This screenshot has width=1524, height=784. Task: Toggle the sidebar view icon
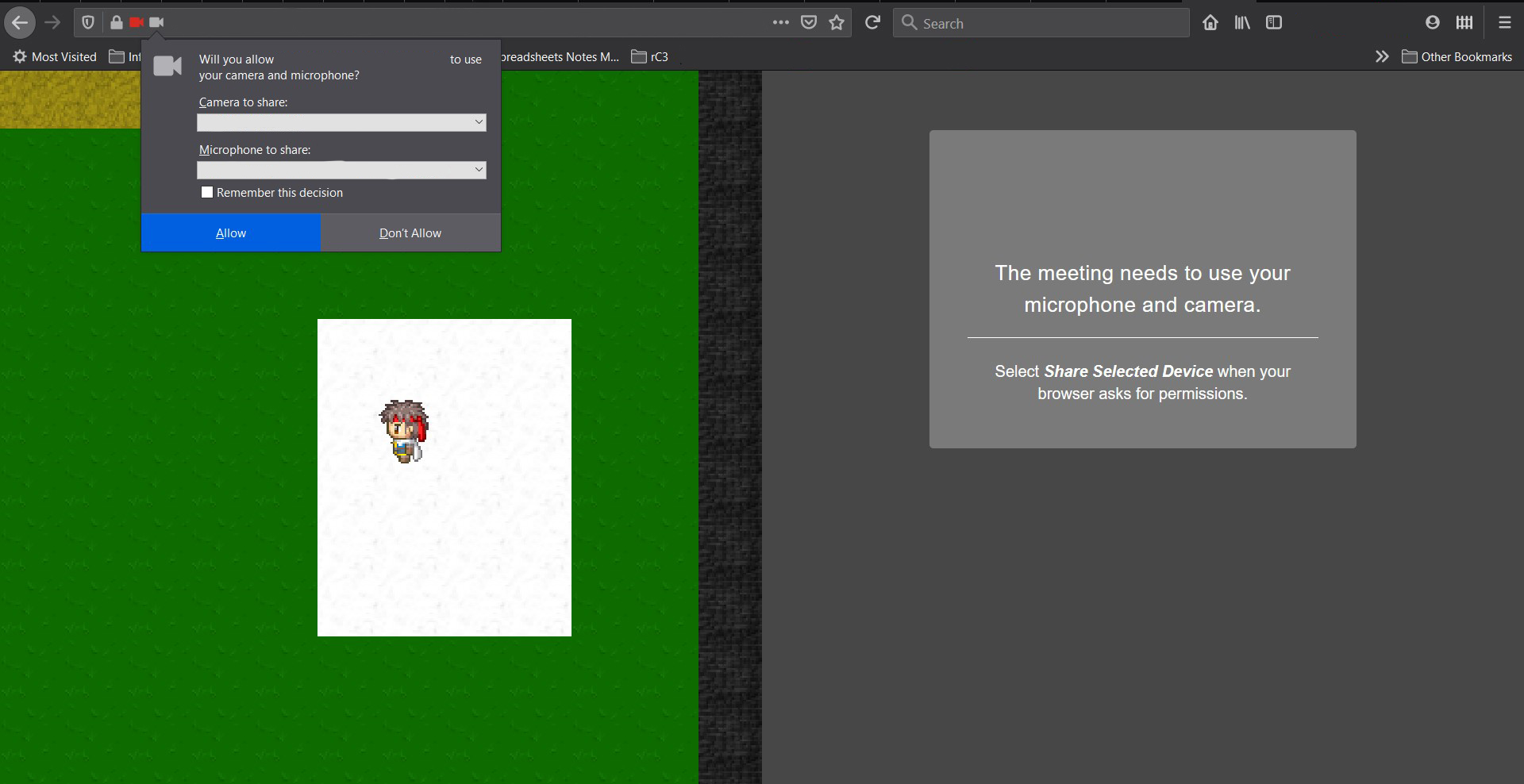(1274, 23)
